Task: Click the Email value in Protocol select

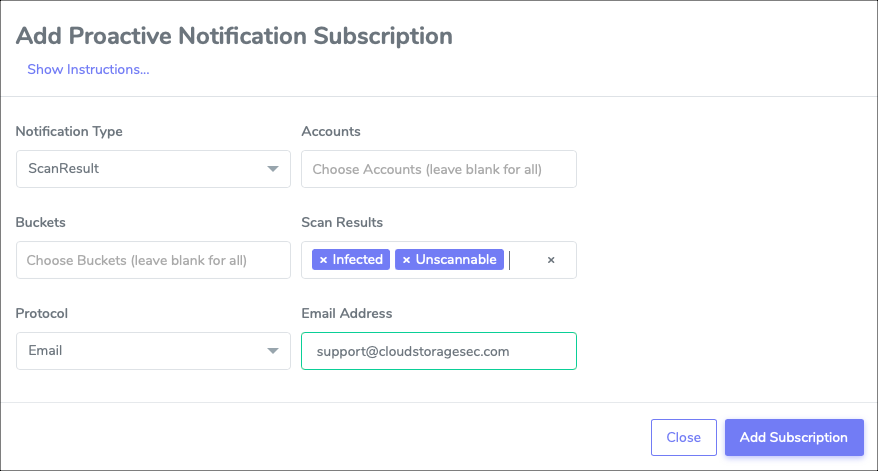Action: coord(45,351)
